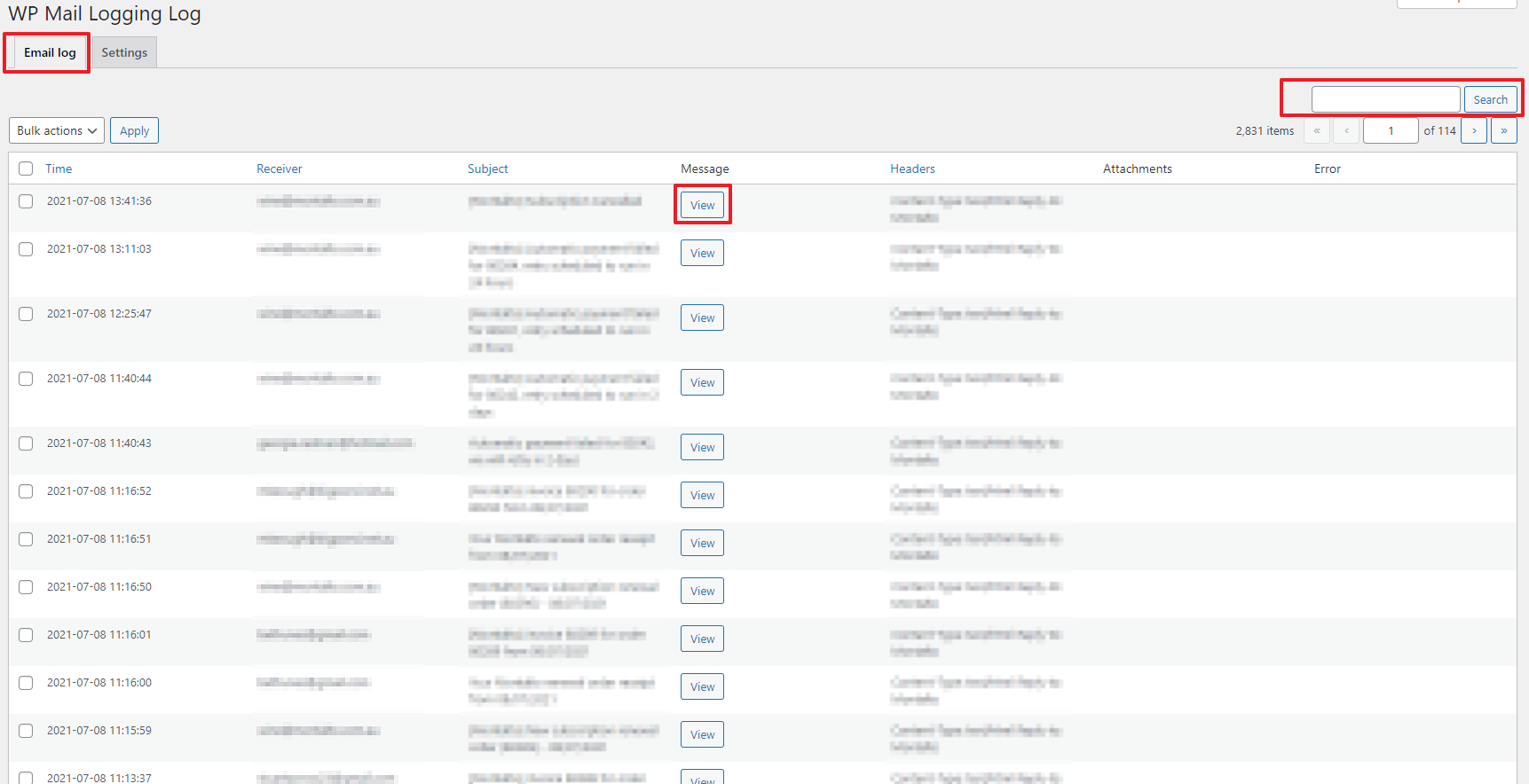View message of the 11:16:50 email
This screenshot has width=1529, height=784.
tap(702, 591)
